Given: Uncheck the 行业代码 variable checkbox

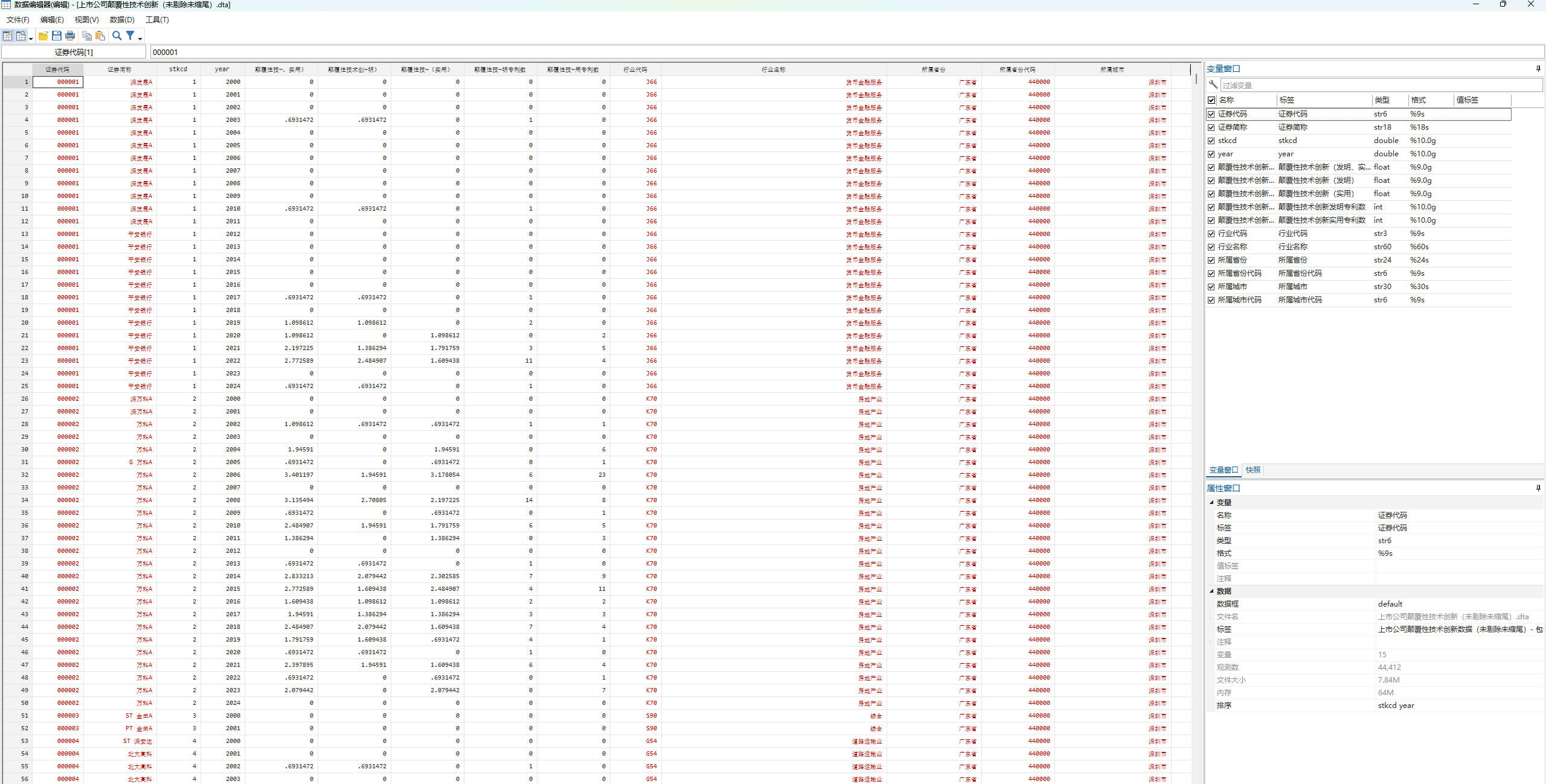Looking at the screenshot, I should tap(1211, 234).
